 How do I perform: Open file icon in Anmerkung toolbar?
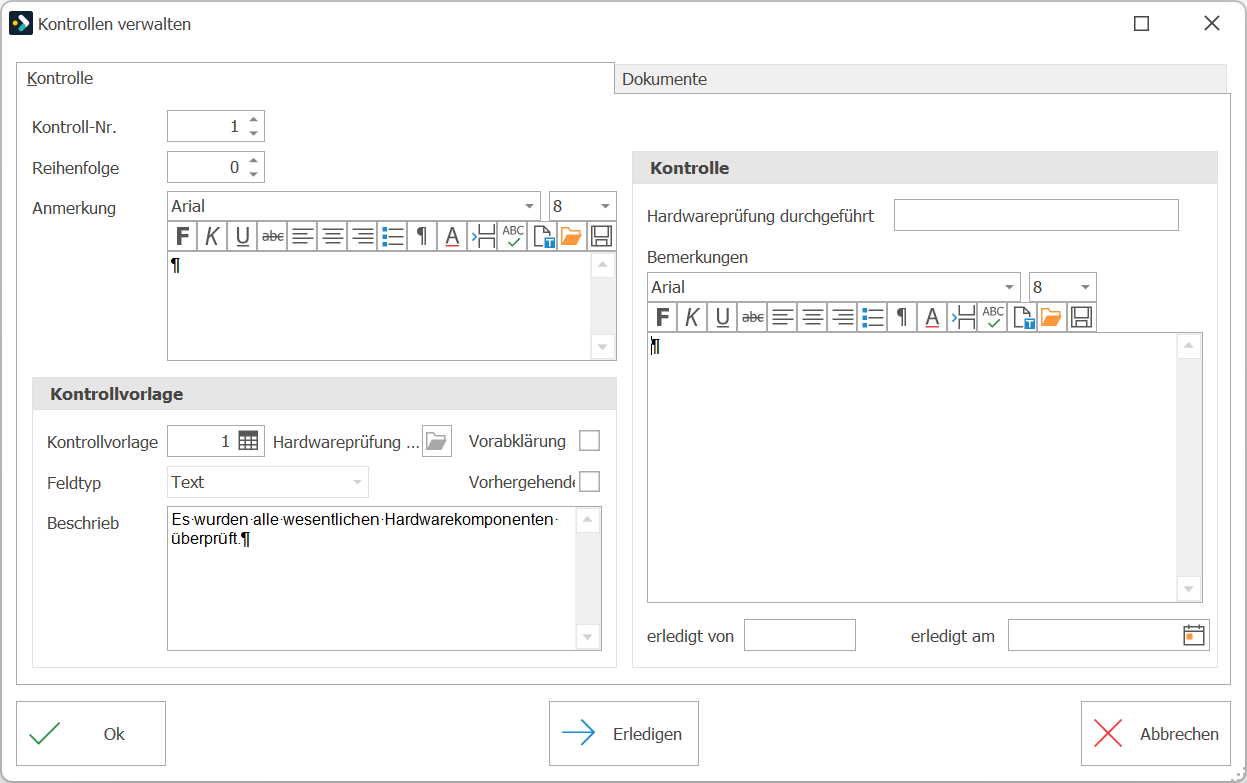(571, 236)
